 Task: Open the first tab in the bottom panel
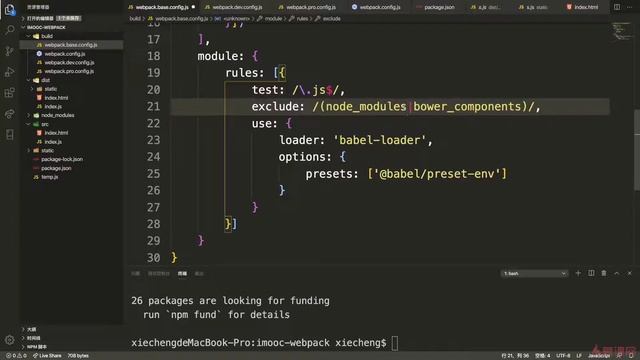(136, 273)
